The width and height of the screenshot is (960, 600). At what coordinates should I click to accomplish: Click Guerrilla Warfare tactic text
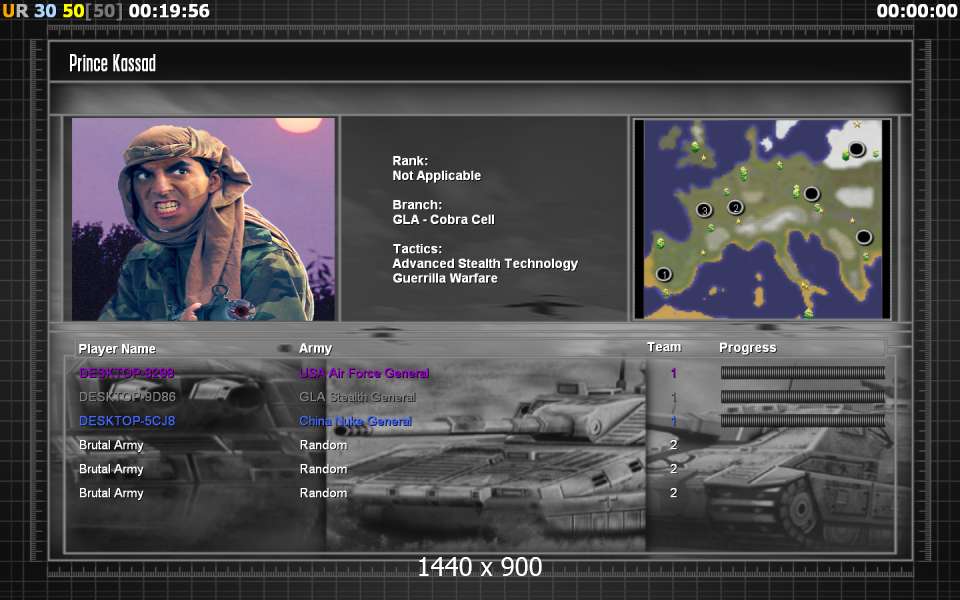pos(445,278)
